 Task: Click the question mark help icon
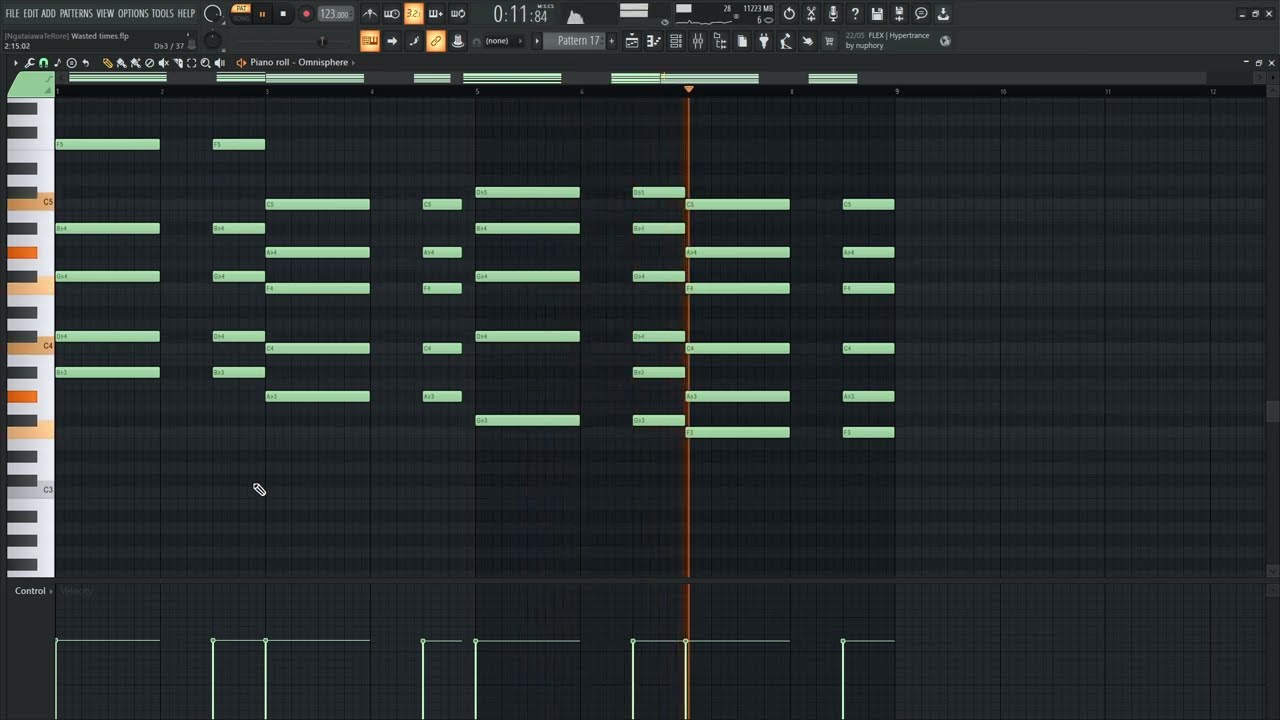tap(855, 14)
